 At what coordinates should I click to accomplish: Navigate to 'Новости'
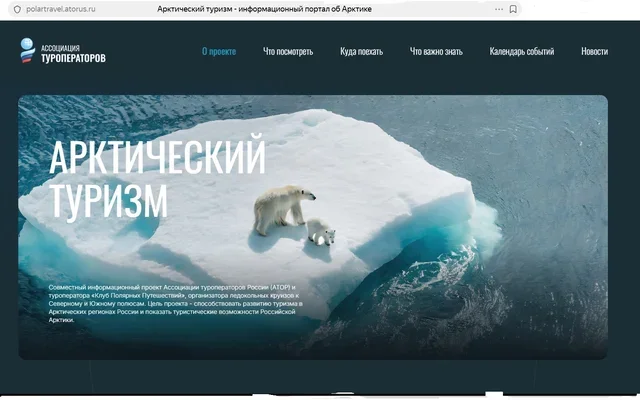point(594,51)
